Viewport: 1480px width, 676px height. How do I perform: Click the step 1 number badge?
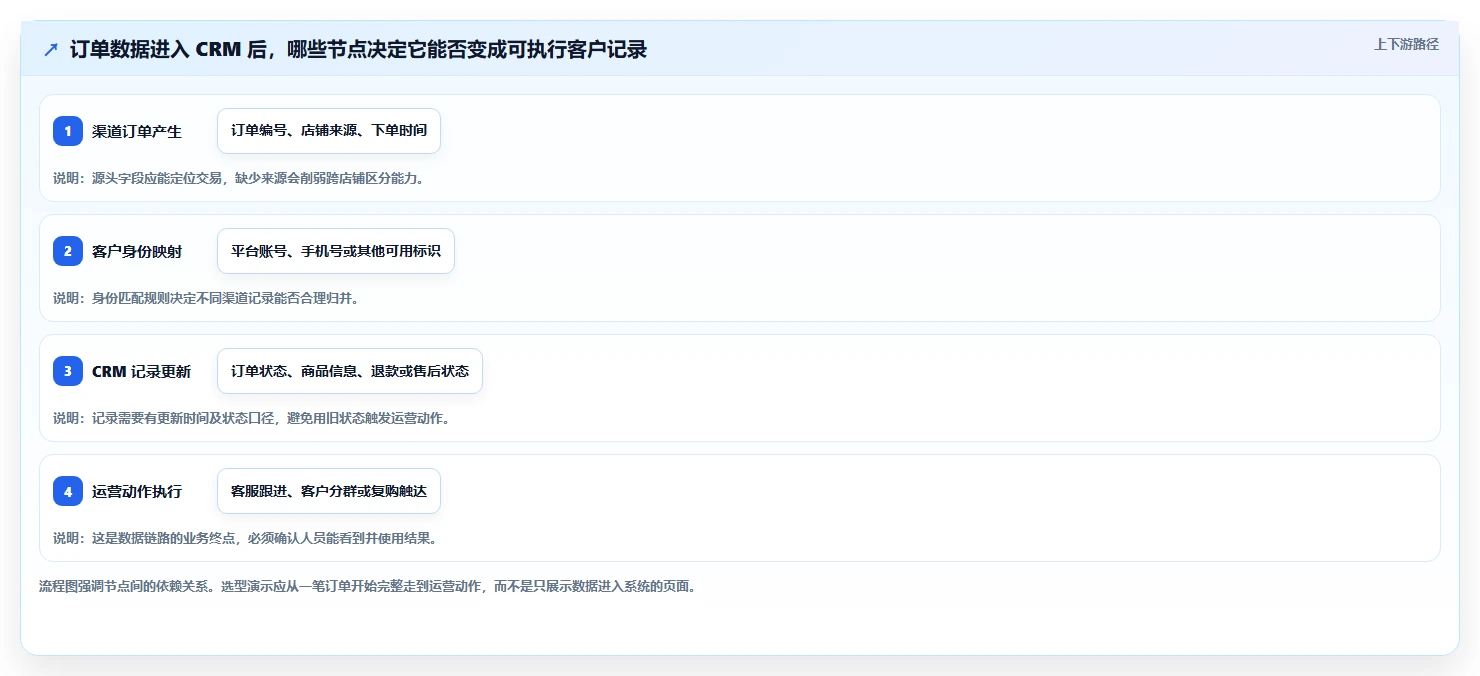pos(68,131)
